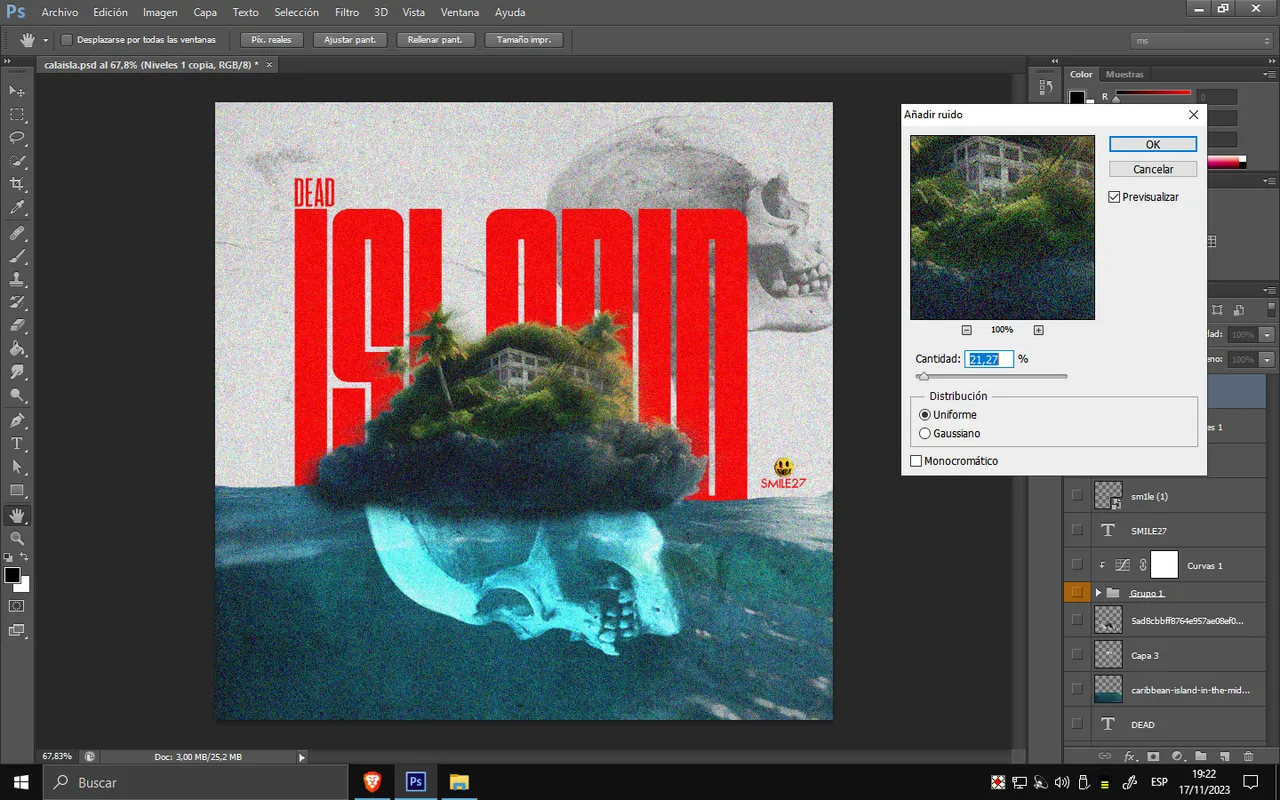Open Brave browser from the taskbar
This screenshot has width=1280, height=800.
point(372,782)
